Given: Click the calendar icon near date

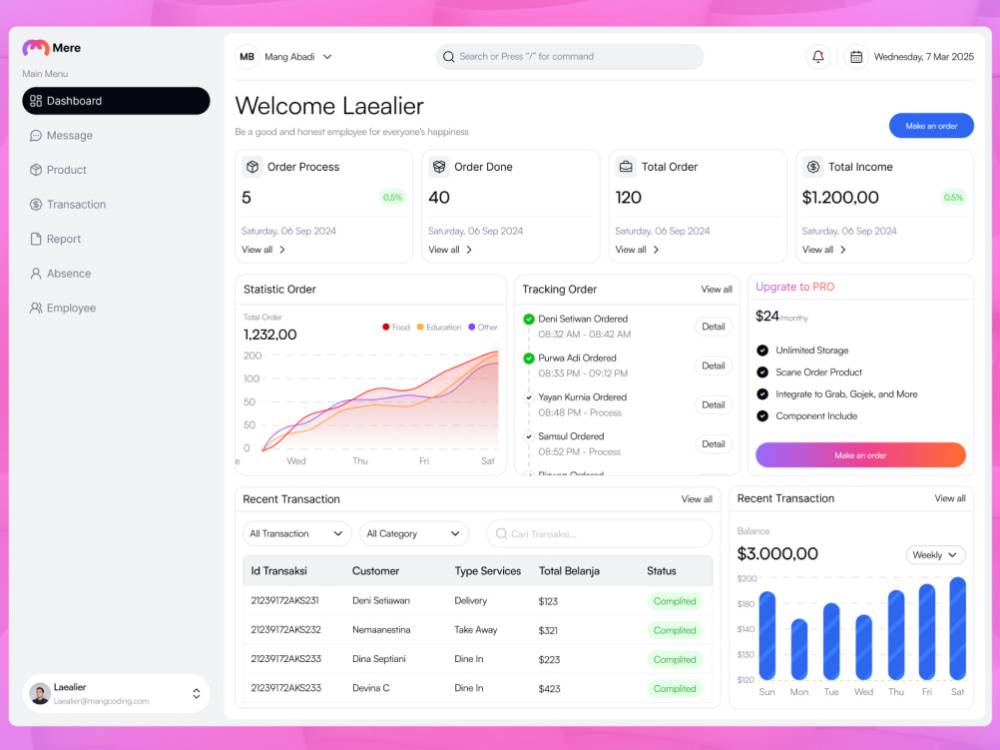Looking at the screenshot, I should [x=856, y=57].
